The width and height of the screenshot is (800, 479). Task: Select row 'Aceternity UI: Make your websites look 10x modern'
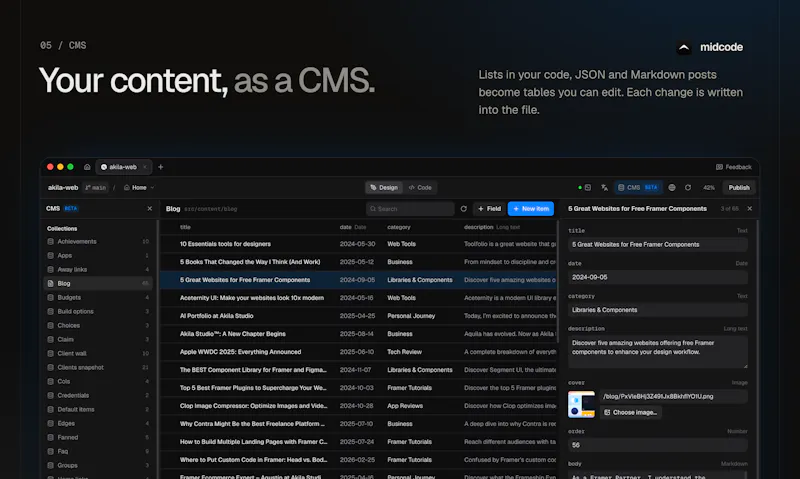click(359, 298)
